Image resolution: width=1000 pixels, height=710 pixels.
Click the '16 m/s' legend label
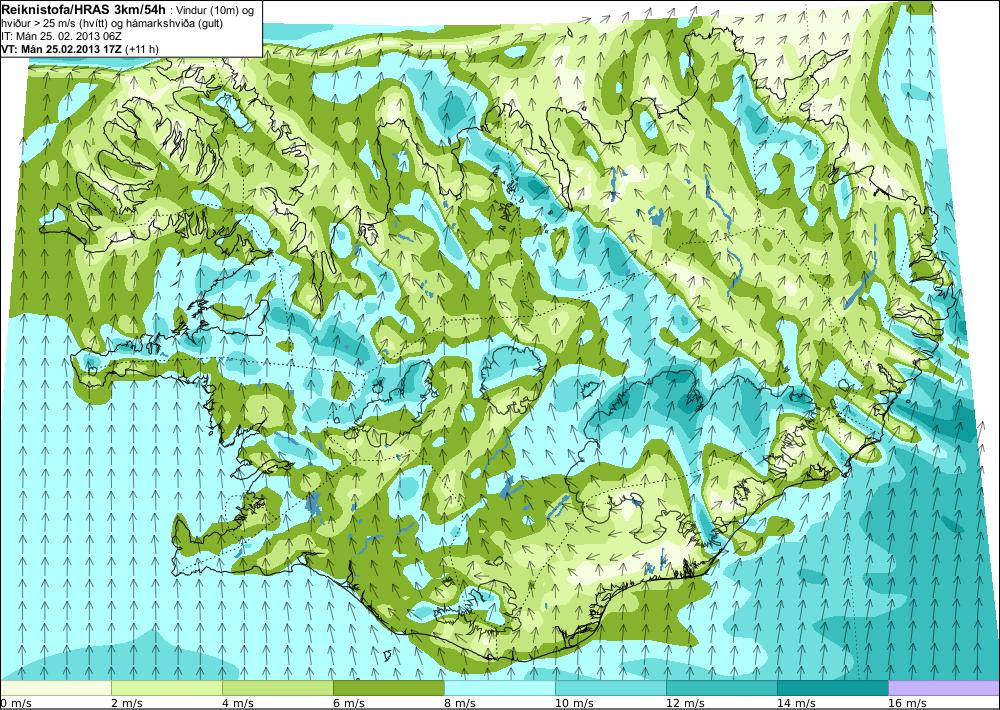907,703
